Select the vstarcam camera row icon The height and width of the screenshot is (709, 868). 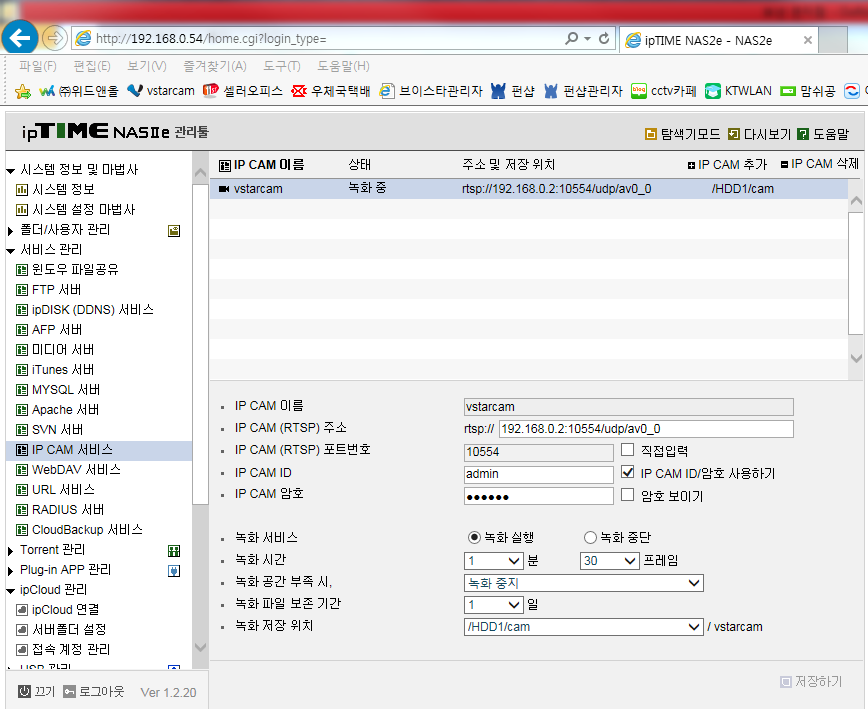(224, 189)
